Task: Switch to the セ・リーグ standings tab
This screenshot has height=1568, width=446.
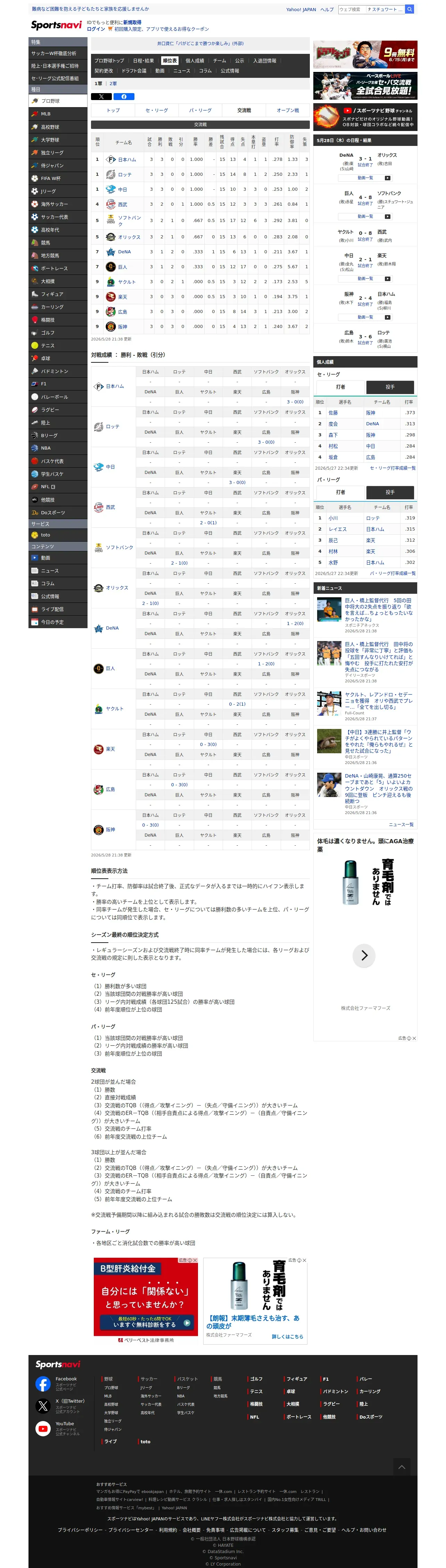Action: 156,110
